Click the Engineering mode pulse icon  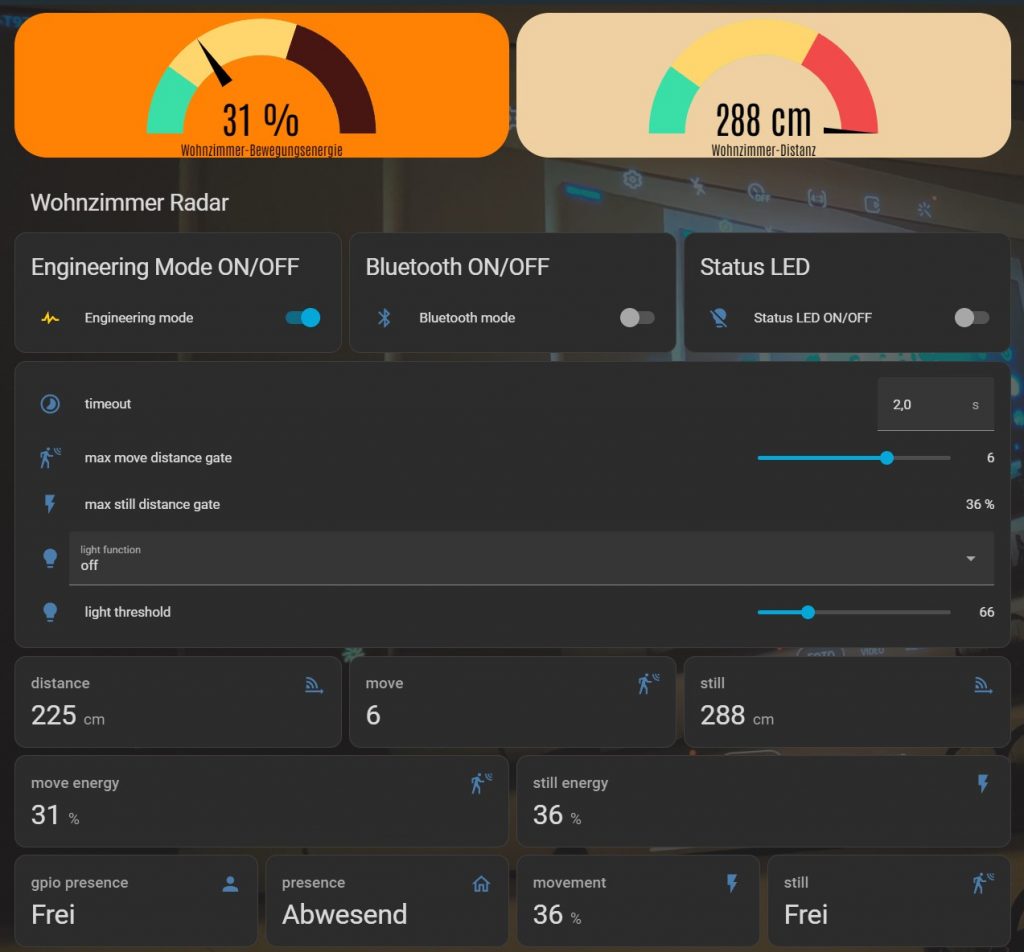(50, 318)
